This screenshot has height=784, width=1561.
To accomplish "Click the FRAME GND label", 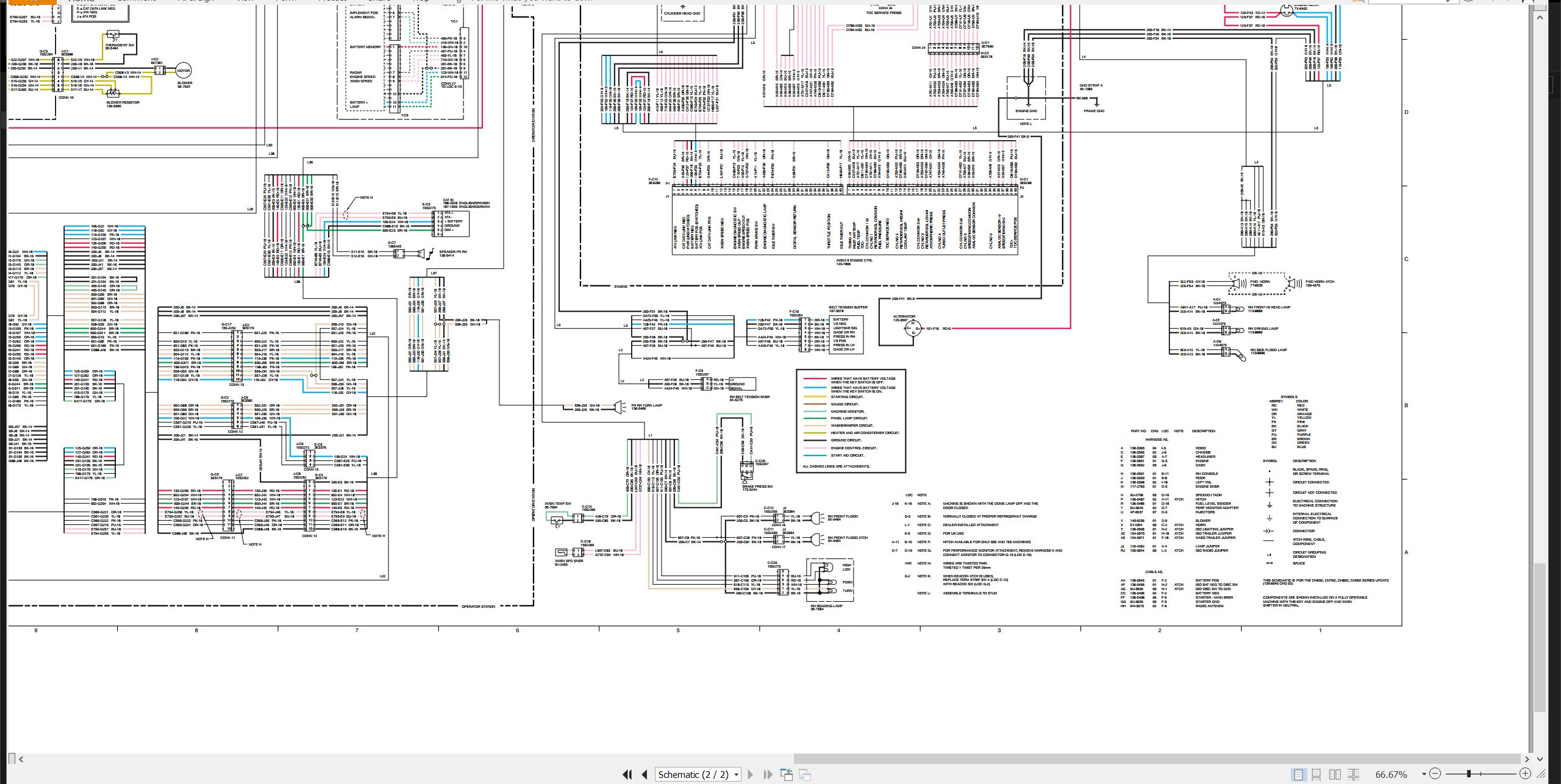I will 1094,111.
